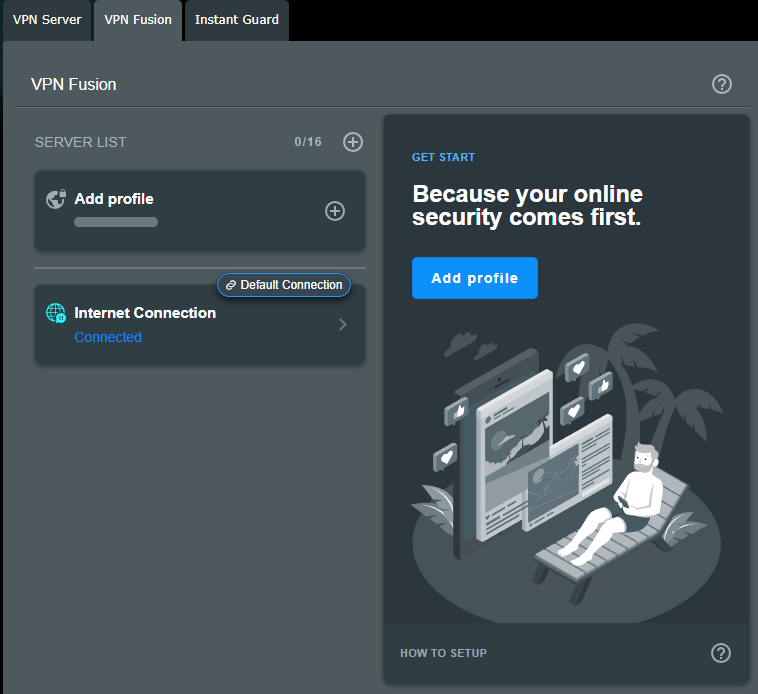Click the plus icon next to server count 0/16
This screenshot has width=758, height=694.
coord(353,142)
